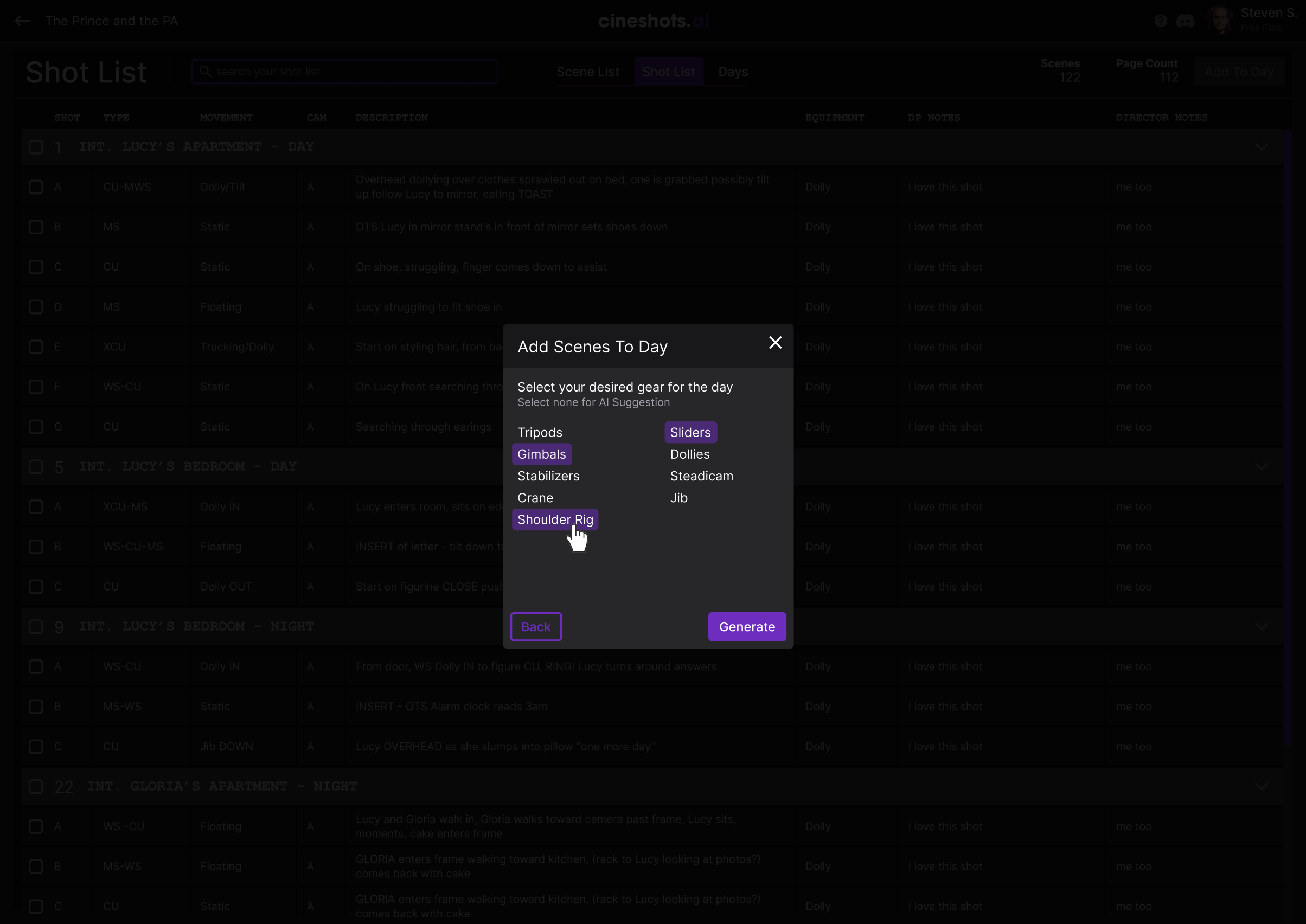Screen dimensions: 1306x924
Task: Open the Discord icon link
Action: pyautogui.click(x=1185, y=21)
